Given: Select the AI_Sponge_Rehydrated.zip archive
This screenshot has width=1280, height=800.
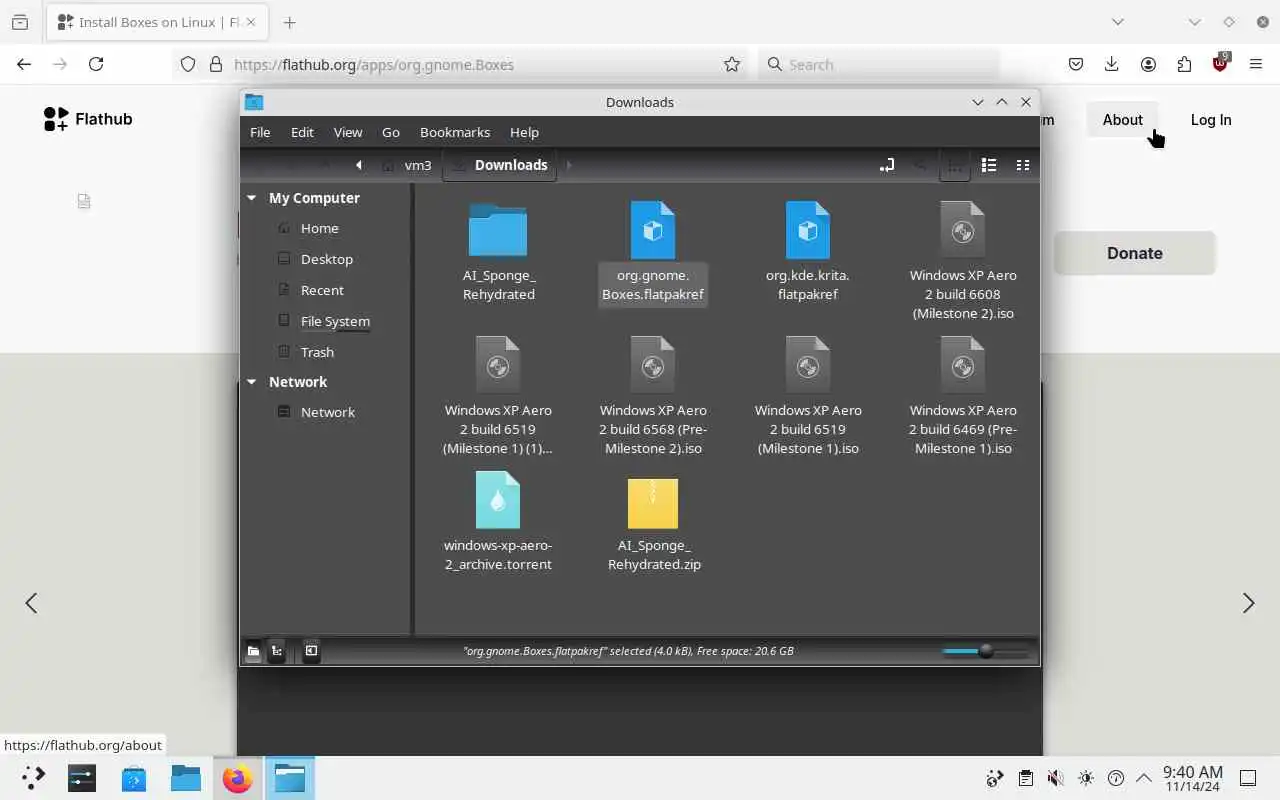Looking at the screenshot, I should pyautogui.click(x=653, y=503).
